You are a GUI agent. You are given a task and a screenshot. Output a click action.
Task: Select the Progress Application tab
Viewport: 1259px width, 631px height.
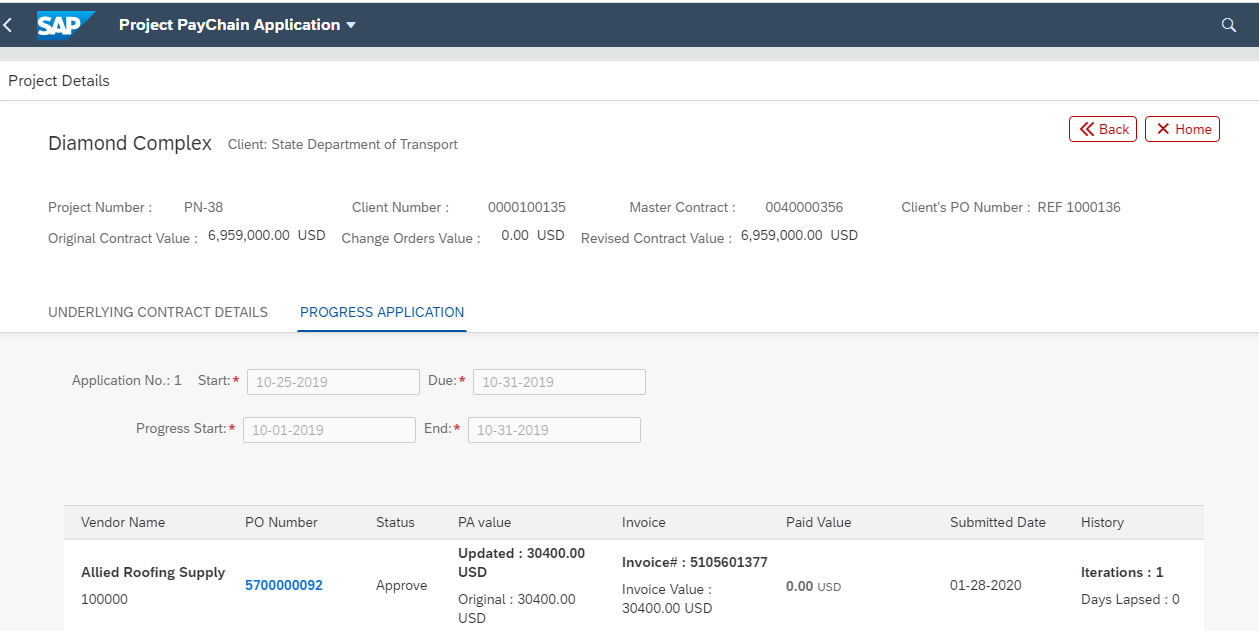pos(382,312)
